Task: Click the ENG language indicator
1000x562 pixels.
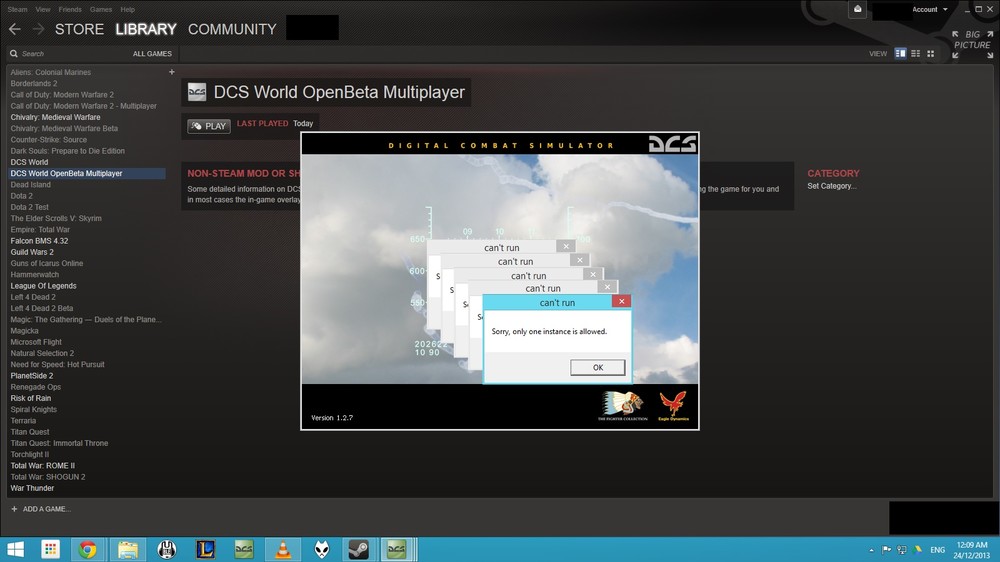Action: point(938,550)
